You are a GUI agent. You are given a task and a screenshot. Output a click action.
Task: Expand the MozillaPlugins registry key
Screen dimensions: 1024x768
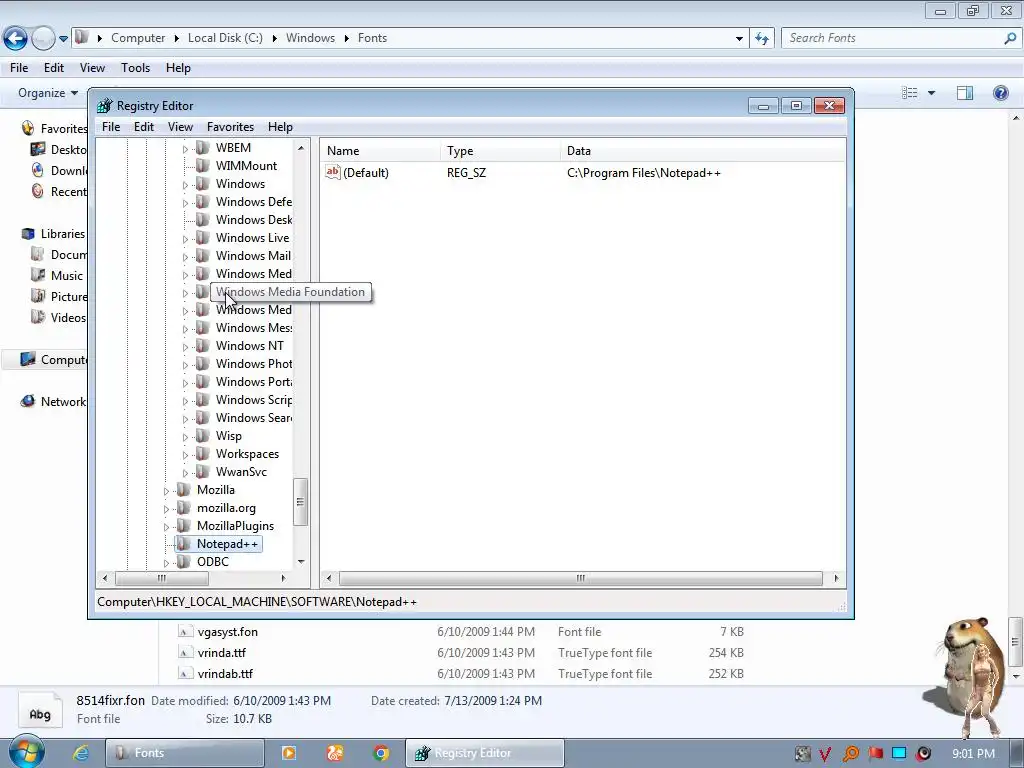[166, 527]
